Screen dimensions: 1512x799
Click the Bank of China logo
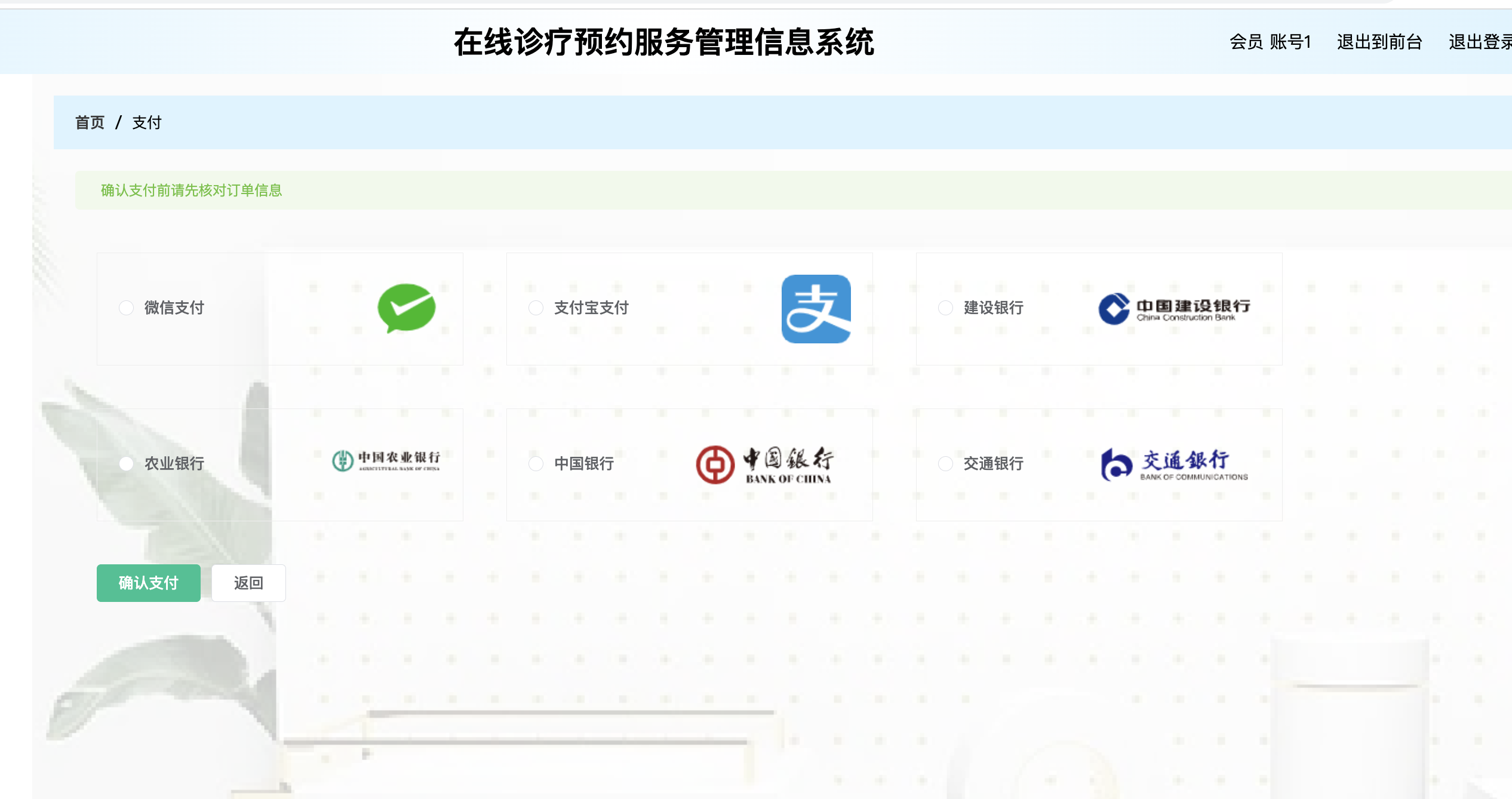(764, 465)
